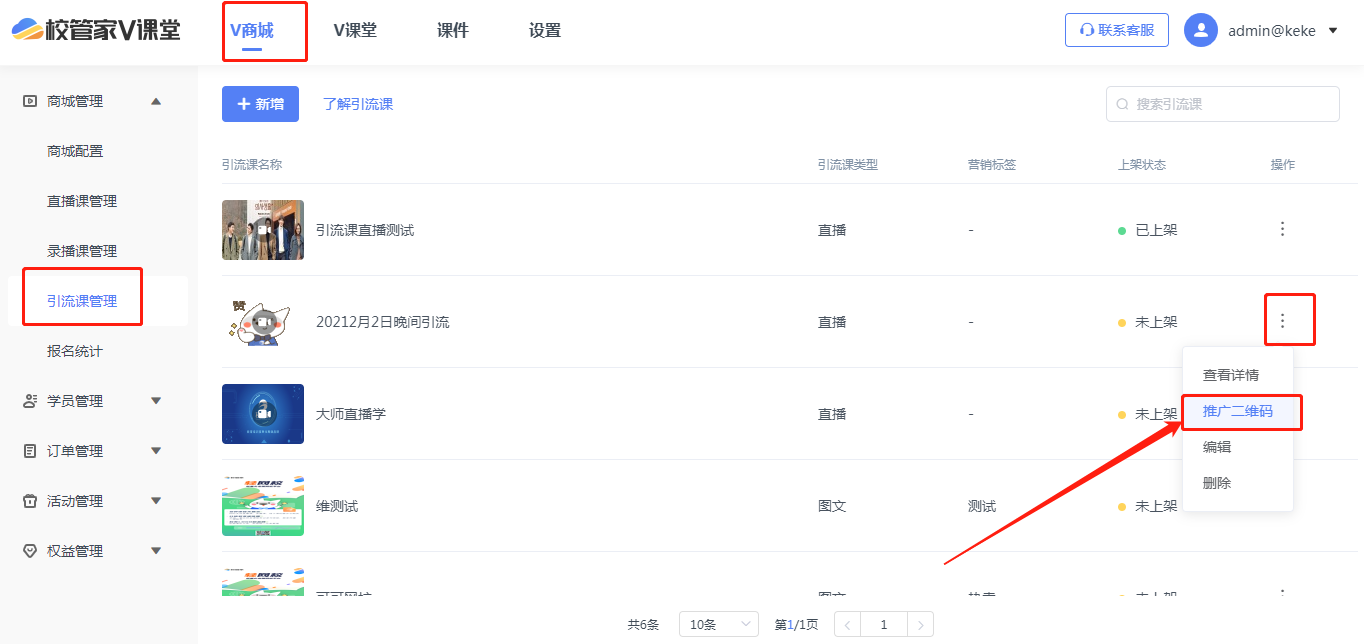Click the 20212月2日晚间引流 course thumbnail
The image size is (1364, 644).
pyautogui.click(x=263, y=322)
